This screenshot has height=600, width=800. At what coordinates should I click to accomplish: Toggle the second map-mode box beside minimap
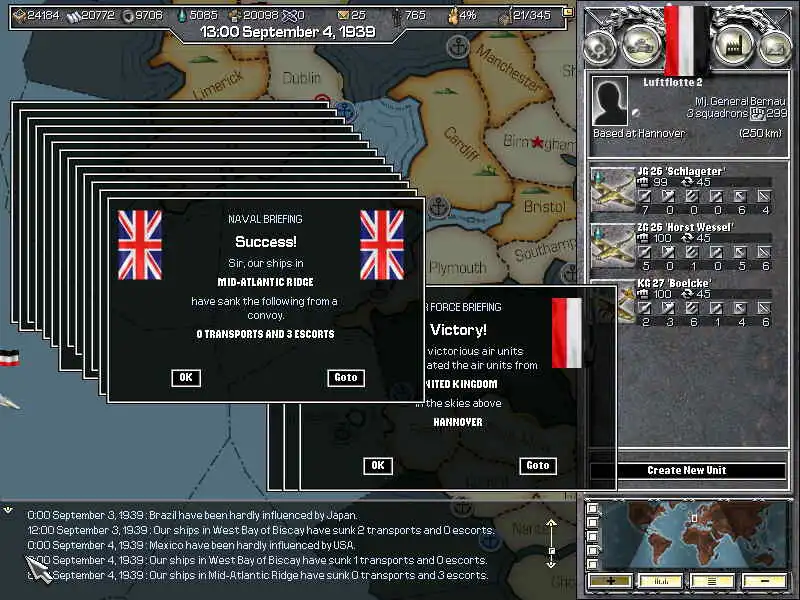pyautogui.click(x=592, y=522)
